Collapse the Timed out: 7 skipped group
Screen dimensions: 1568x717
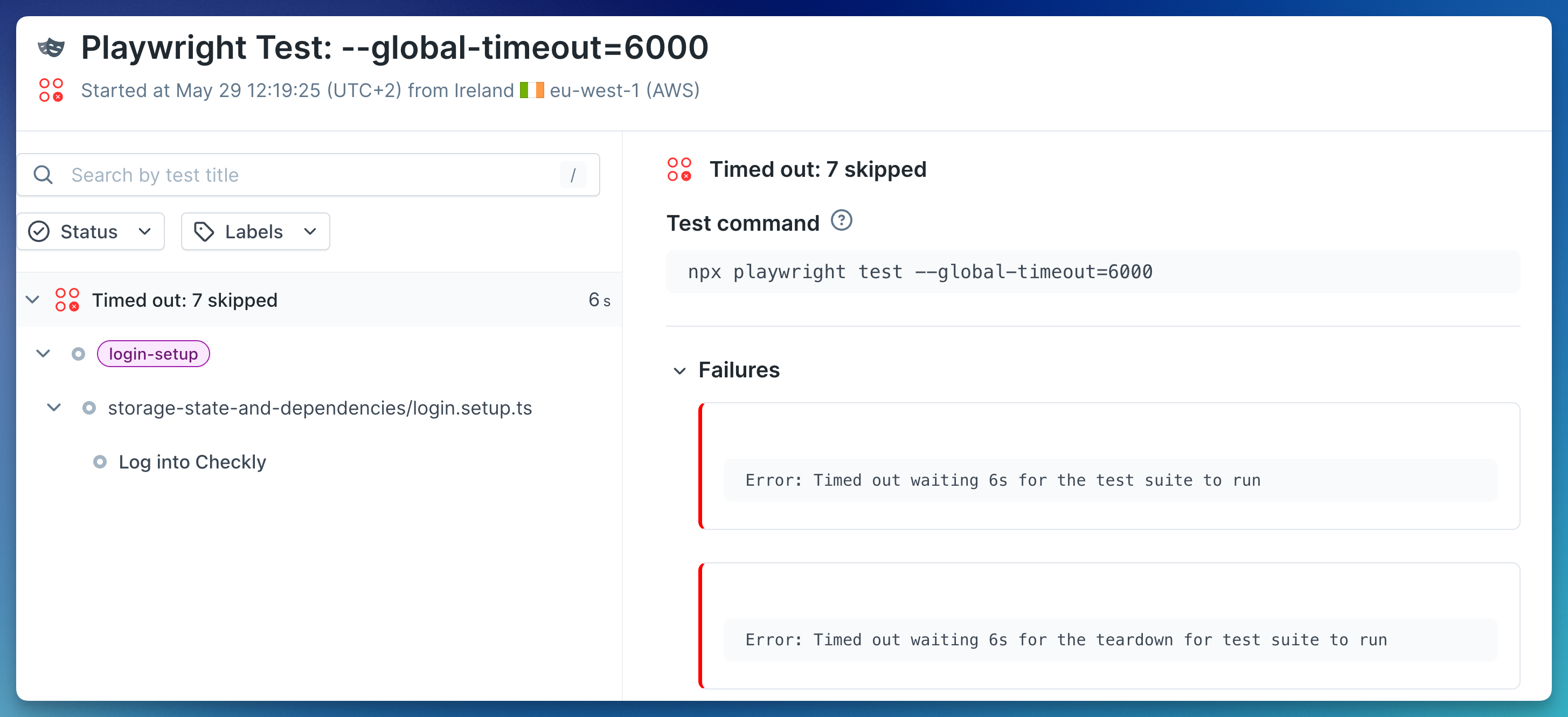tap(32, 300)
